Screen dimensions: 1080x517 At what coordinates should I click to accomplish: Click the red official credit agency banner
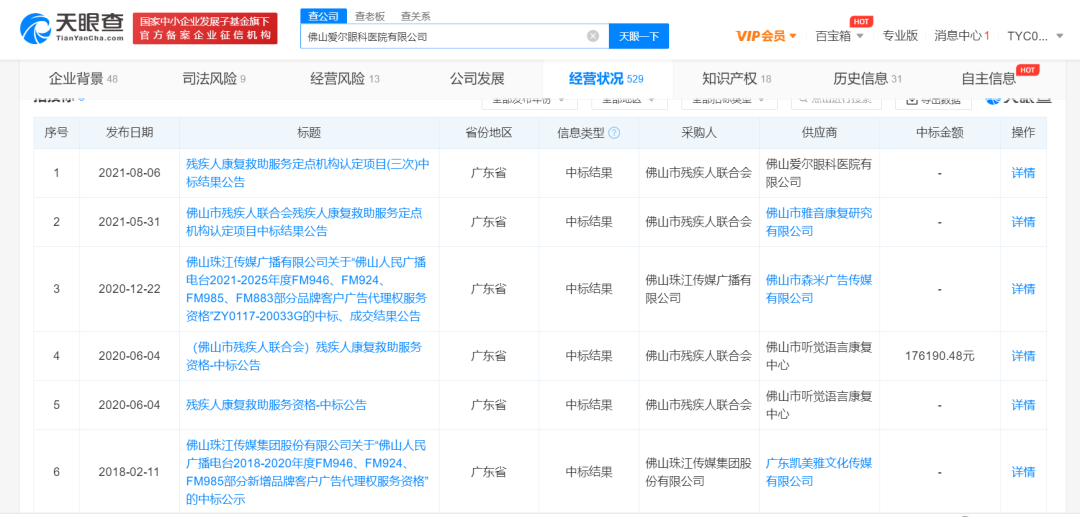[x=205, y=28]
